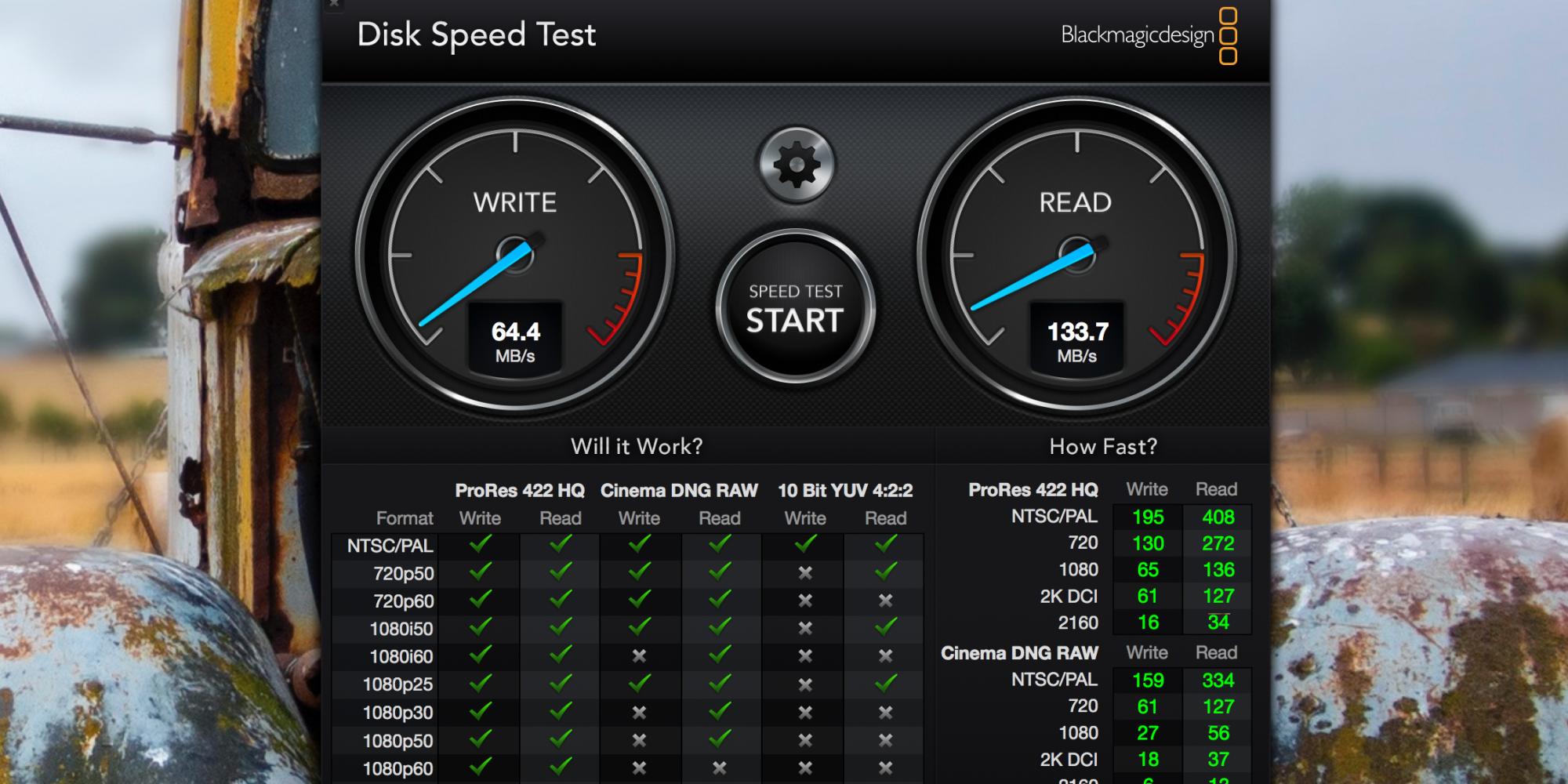Viewport: 1568px width, 784px height.
Task: Click the How Fast? heading
Action: [x=1103, y=446]
